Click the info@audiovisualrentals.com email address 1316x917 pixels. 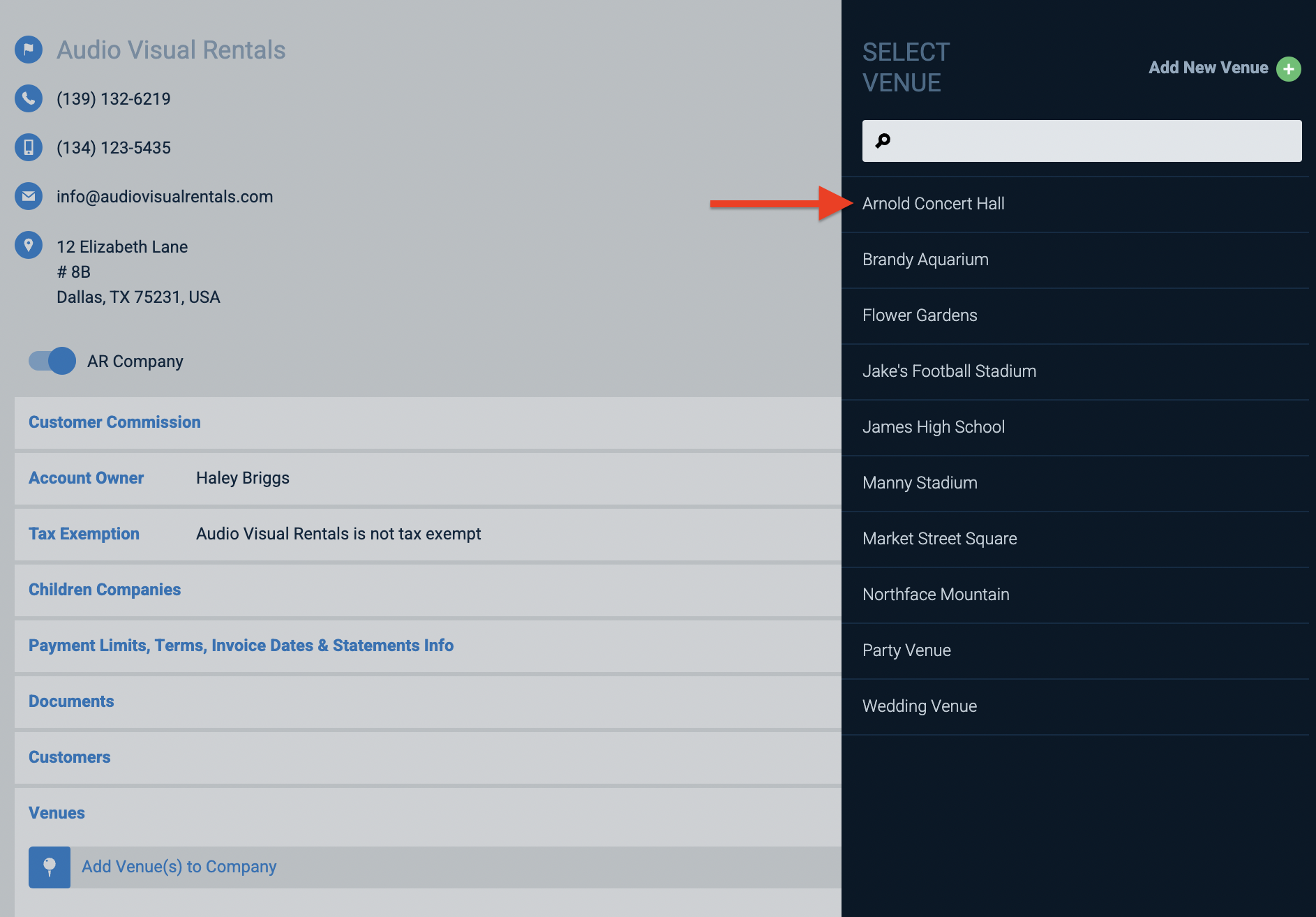click(165, 197)
